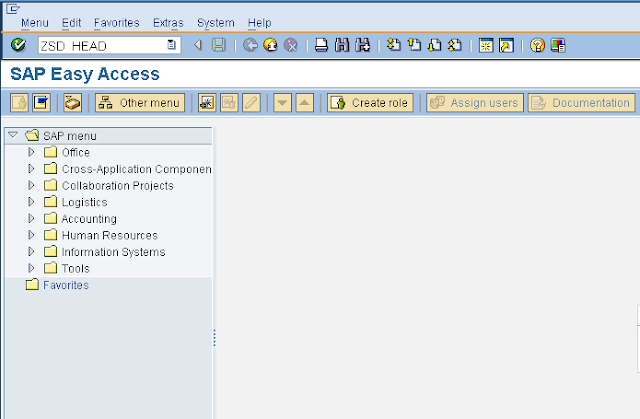Select the Logistics tree label
640x419 pixels.
[x=84, y=202]
